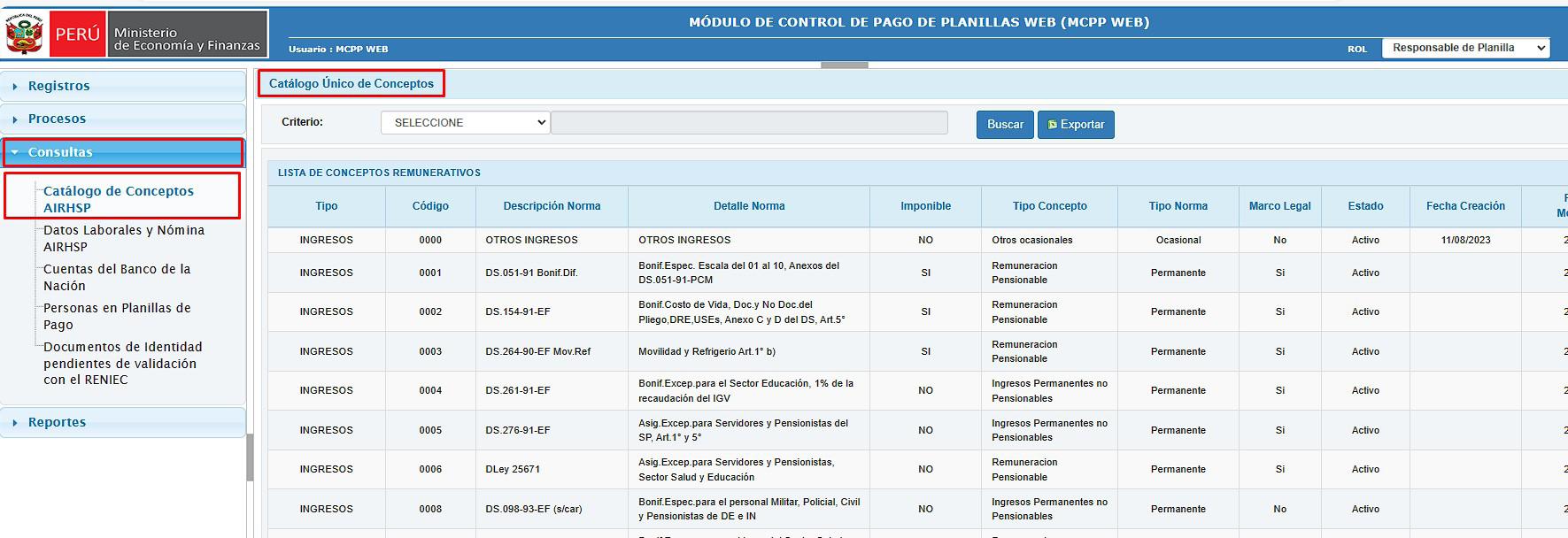Expand the Reportes menu section
Image resolution: width=1568 pixels, height=538 pixels.
122,422
